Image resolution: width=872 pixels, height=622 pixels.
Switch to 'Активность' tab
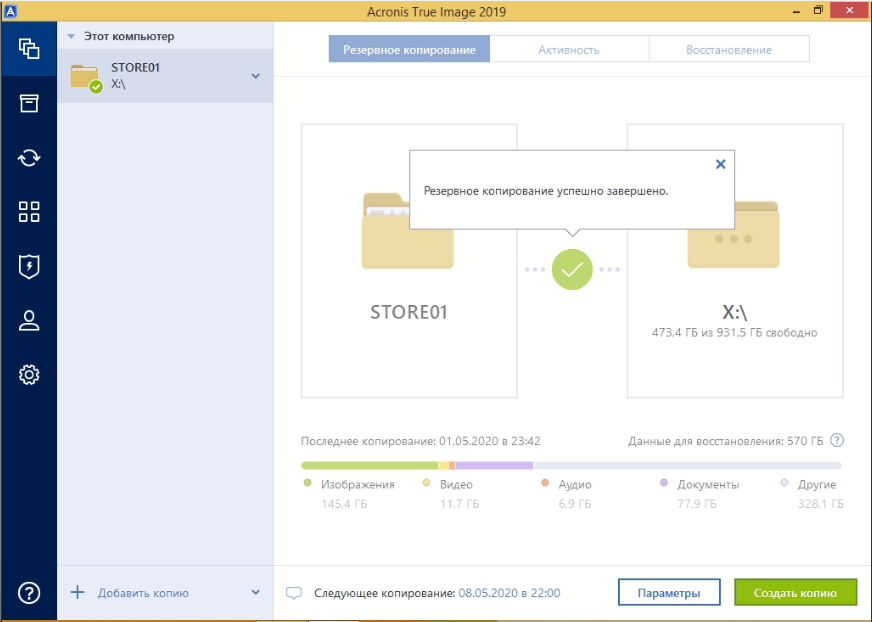(569, 50)
